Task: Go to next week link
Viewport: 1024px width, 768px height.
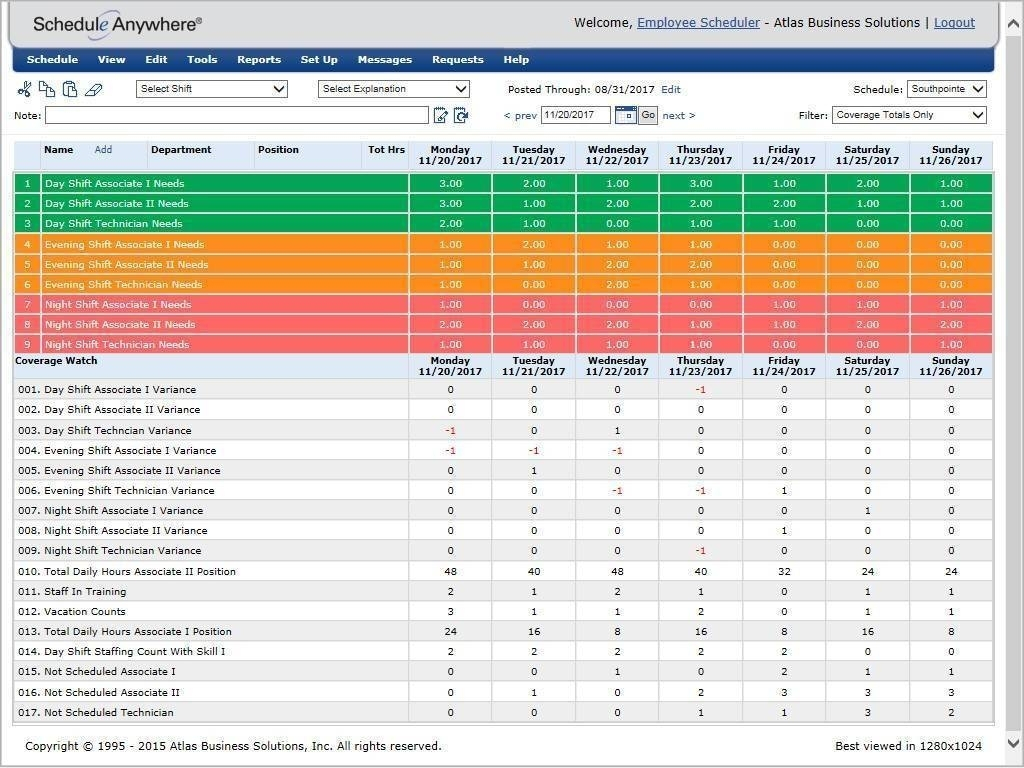Action: pyautogui.click(x=678, y=116)
